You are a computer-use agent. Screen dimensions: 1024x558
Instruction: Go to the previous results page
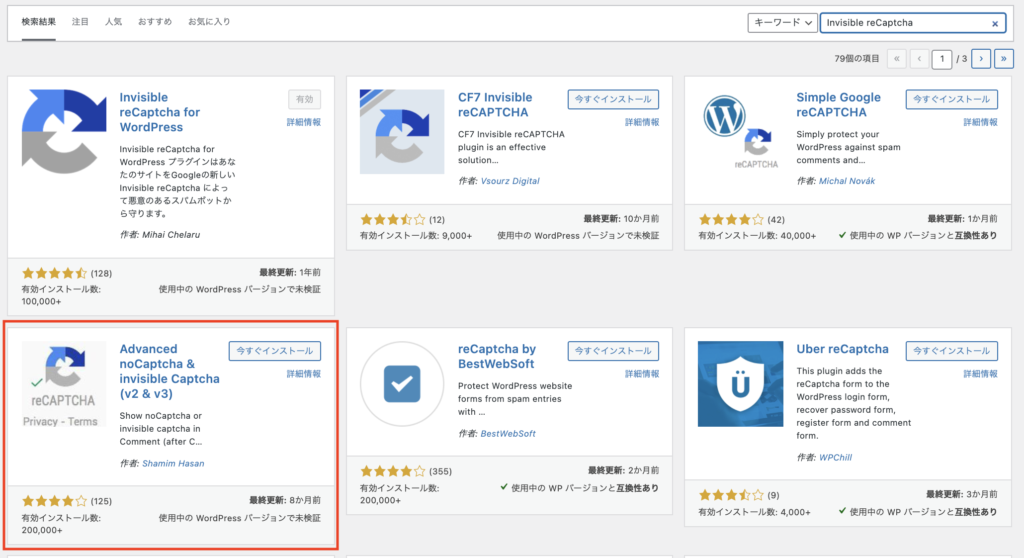(x=920, y=59)
